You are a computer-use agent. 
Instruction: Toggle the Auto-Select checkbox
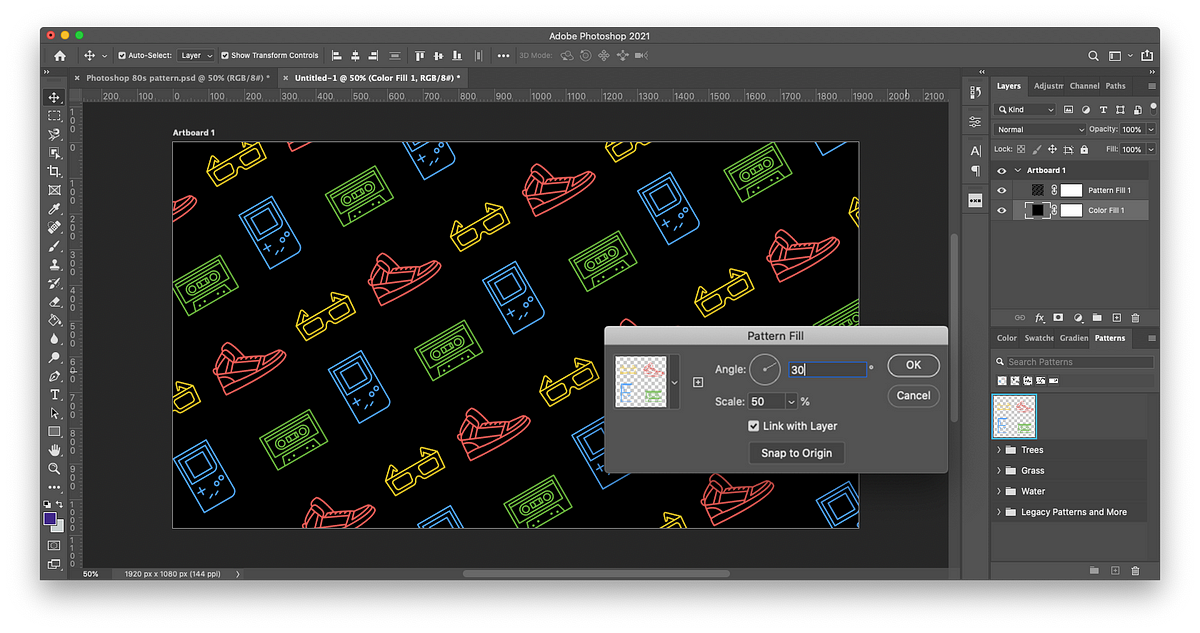pos(122,56)
